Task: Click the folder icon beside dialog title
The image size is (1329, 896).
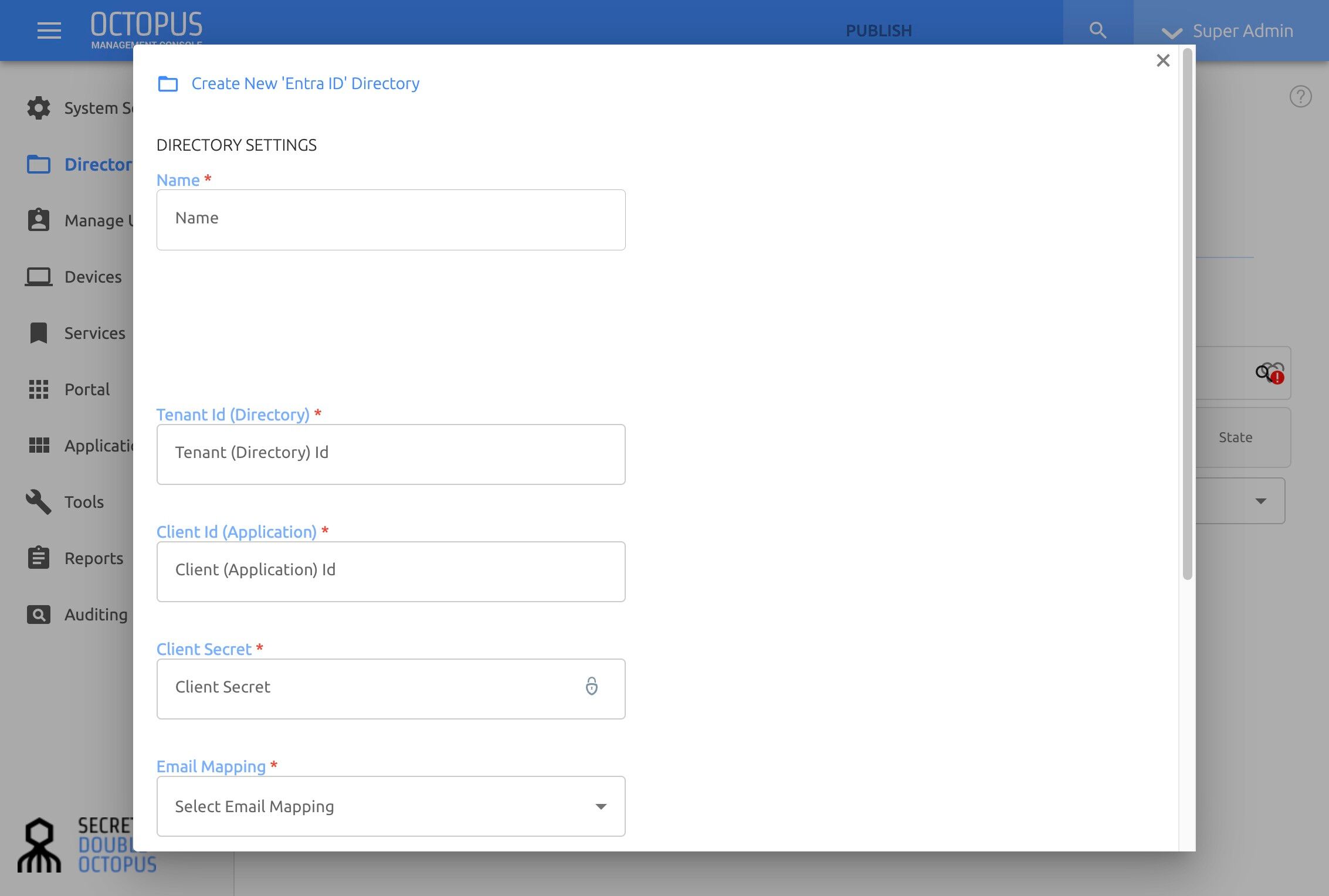Action: tap(168, 84)
